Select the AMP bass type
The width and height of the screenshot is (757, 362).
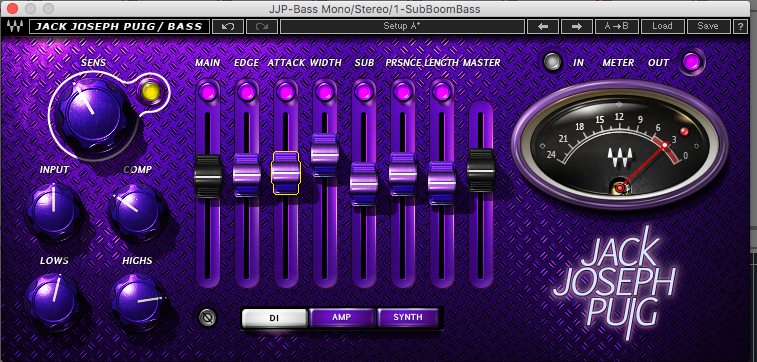coord(342,318)
